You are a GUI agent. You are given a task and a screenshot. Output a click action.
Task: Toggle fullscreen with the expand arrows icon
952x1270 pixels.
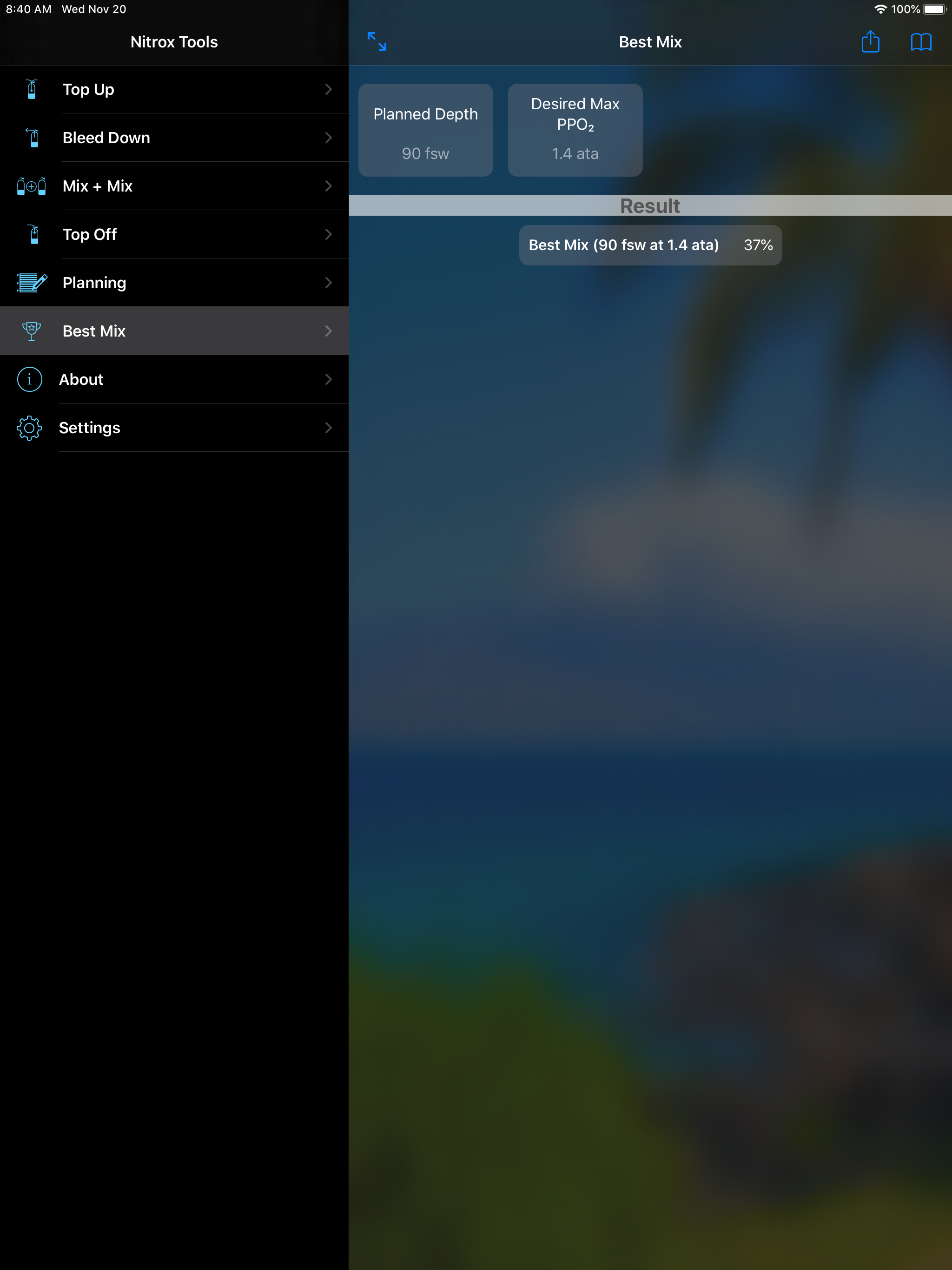pyautogui.click(x=377, y=41)
